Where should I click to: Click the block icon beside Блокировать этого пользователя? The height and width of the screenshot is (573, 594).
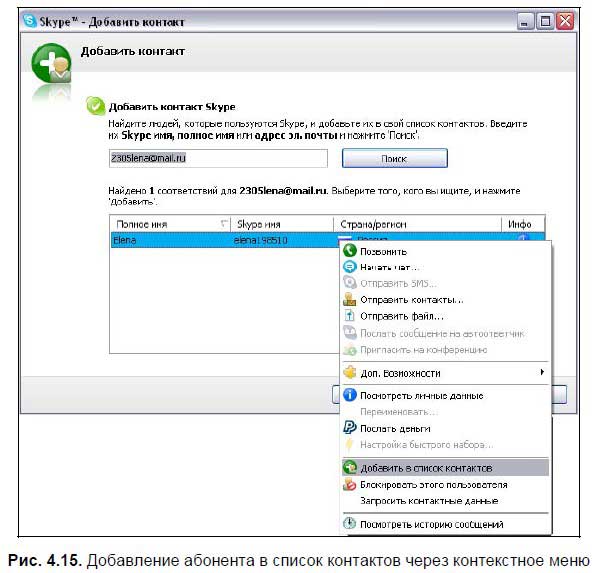point(350,484)
